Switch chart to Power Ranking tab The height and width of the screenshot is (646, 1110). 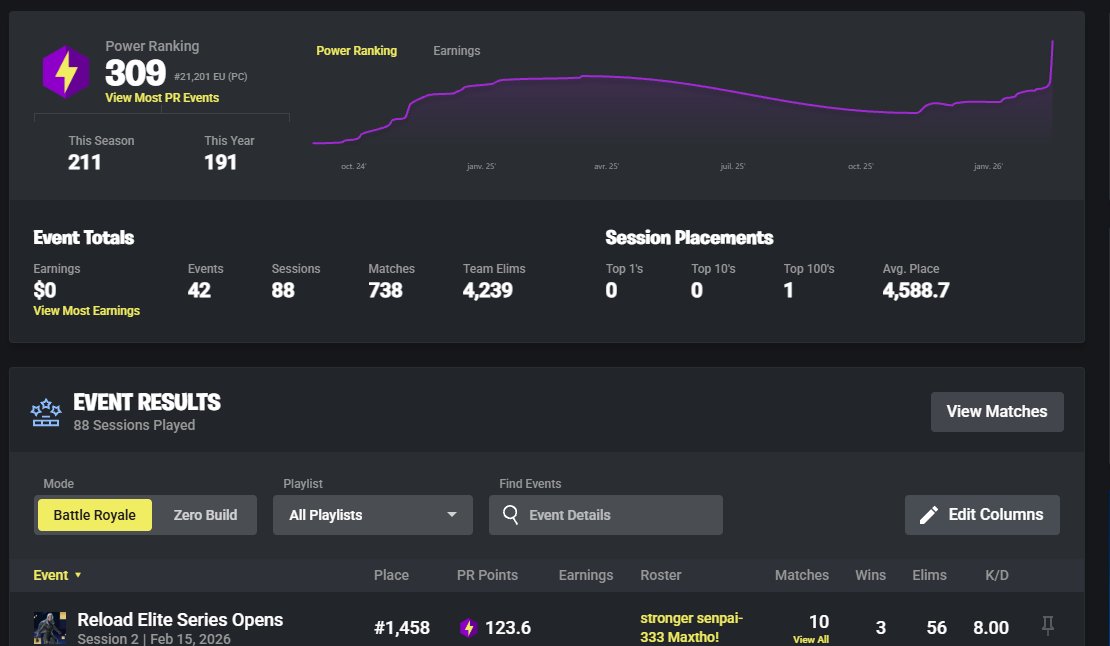[x=356, y=51]
